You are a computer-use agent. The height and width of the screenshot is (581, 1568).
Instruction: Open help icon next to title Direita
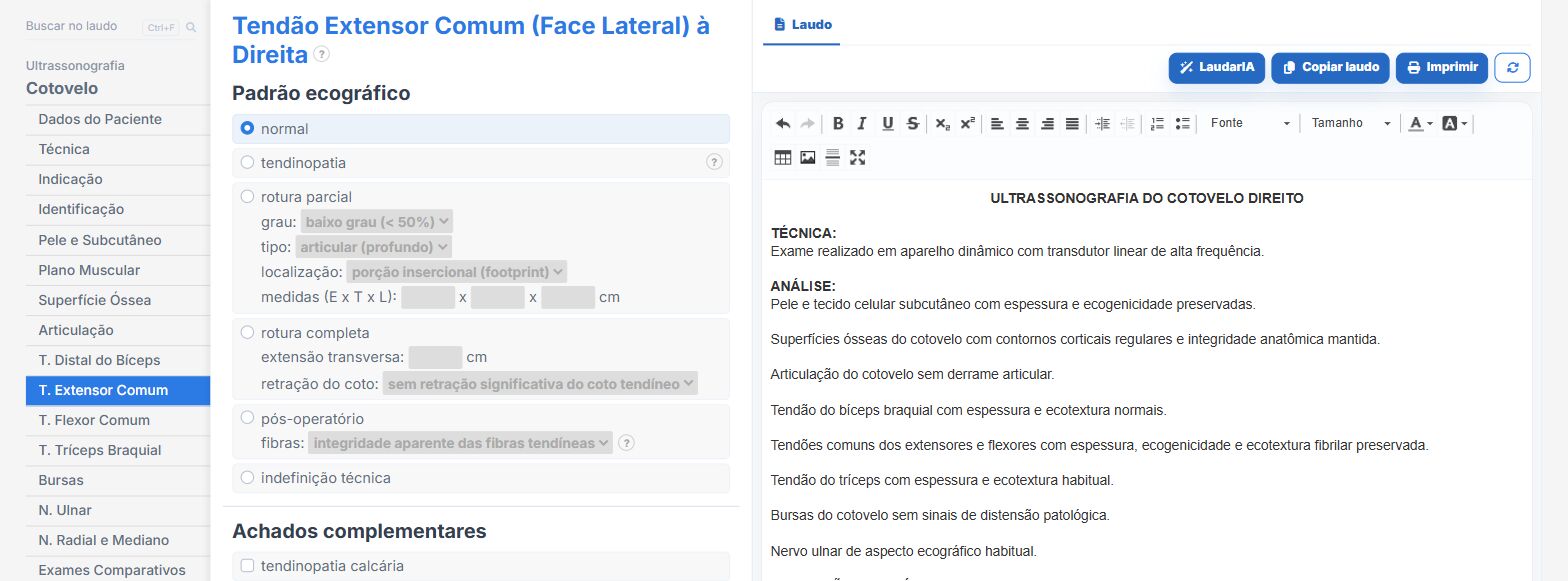321,54
